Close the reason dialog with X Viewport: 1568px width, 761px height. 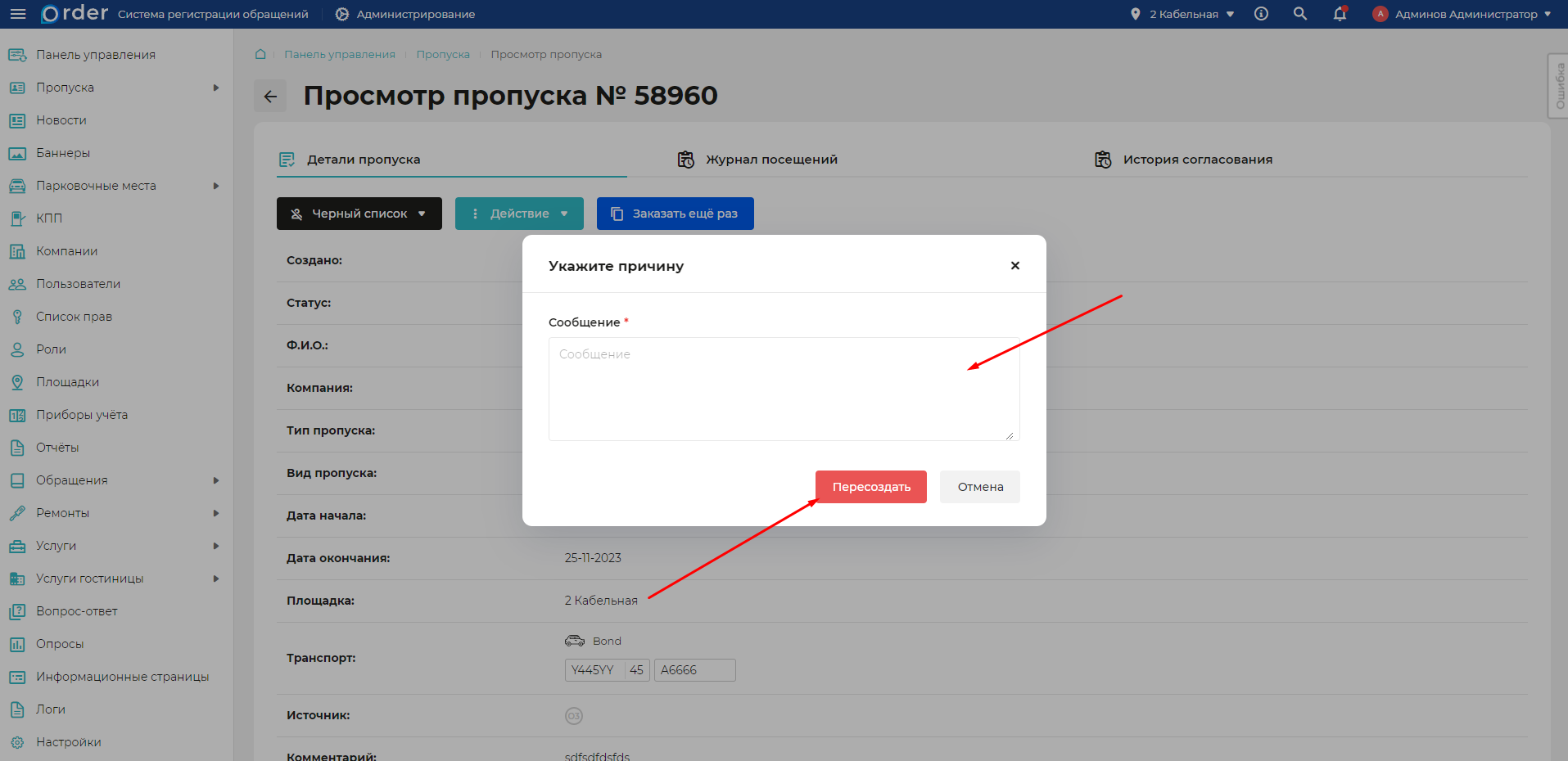(x=1014, y=265)
